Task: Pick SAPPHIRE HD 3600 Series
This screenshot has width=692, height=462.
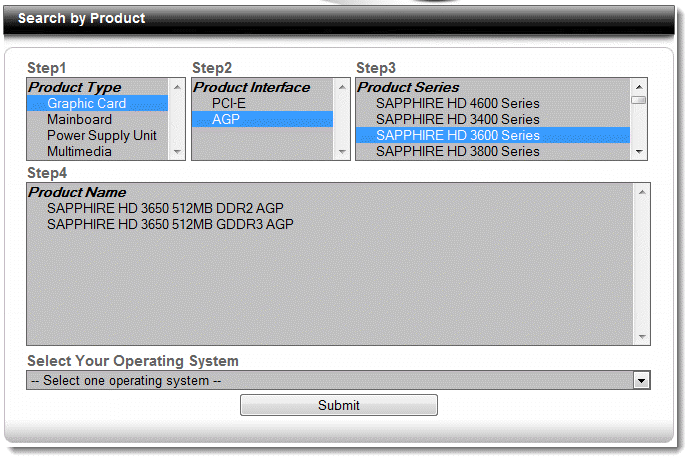Action: tap(493, 135)
